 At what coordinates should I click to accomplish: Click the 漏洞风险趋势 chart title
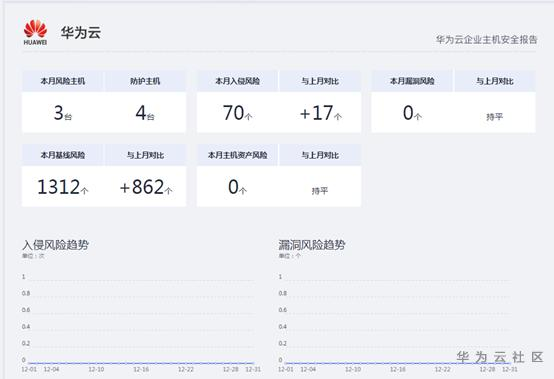[x=312, y=245]
